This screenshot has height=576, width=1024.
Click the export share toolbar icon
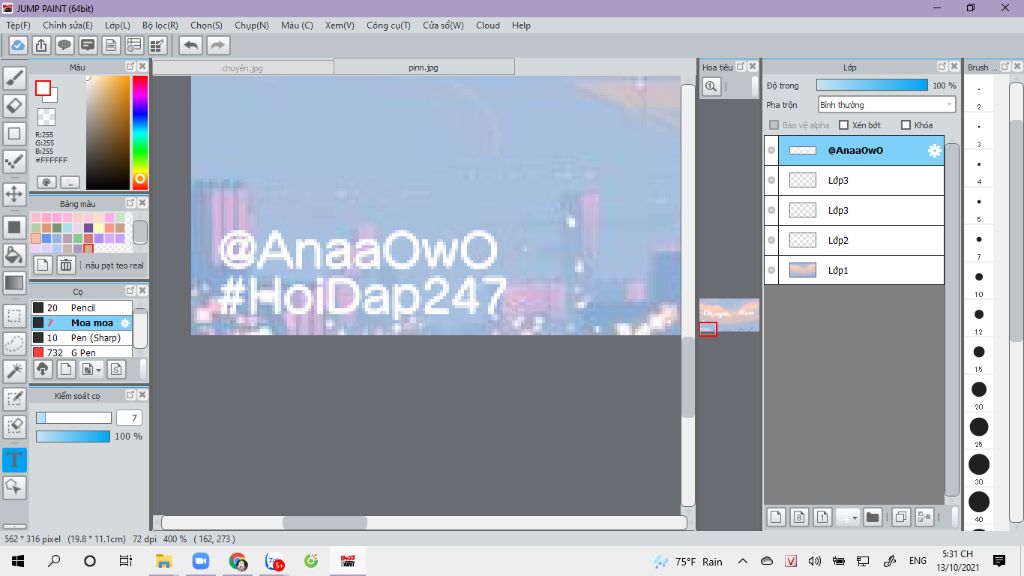click(41, 45)
